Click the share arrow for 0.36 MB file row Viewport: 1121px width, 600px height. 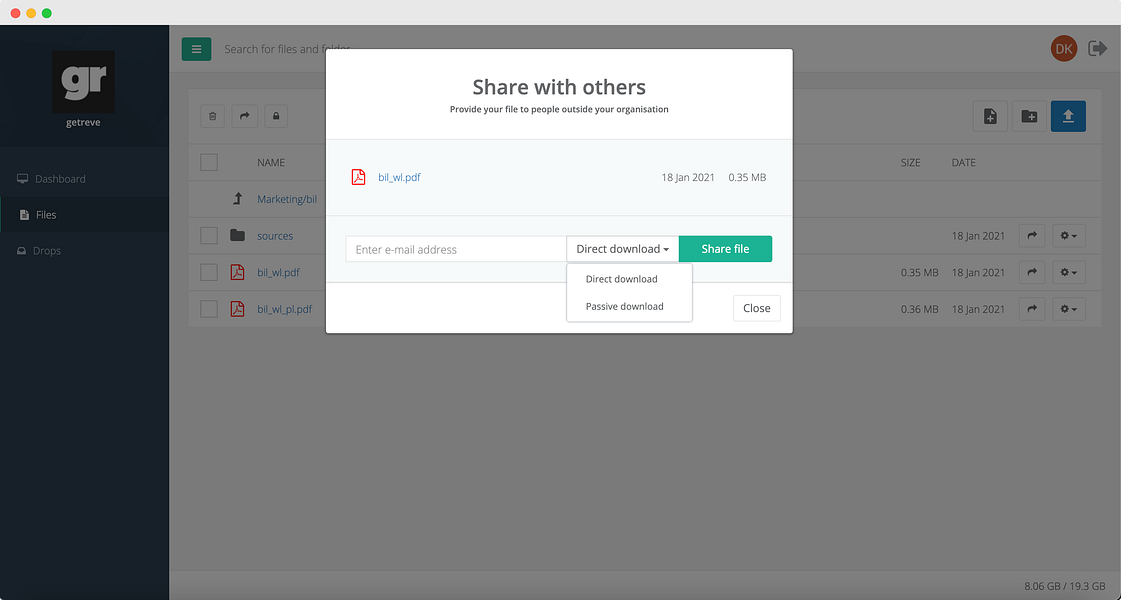tap(1032, 309)
